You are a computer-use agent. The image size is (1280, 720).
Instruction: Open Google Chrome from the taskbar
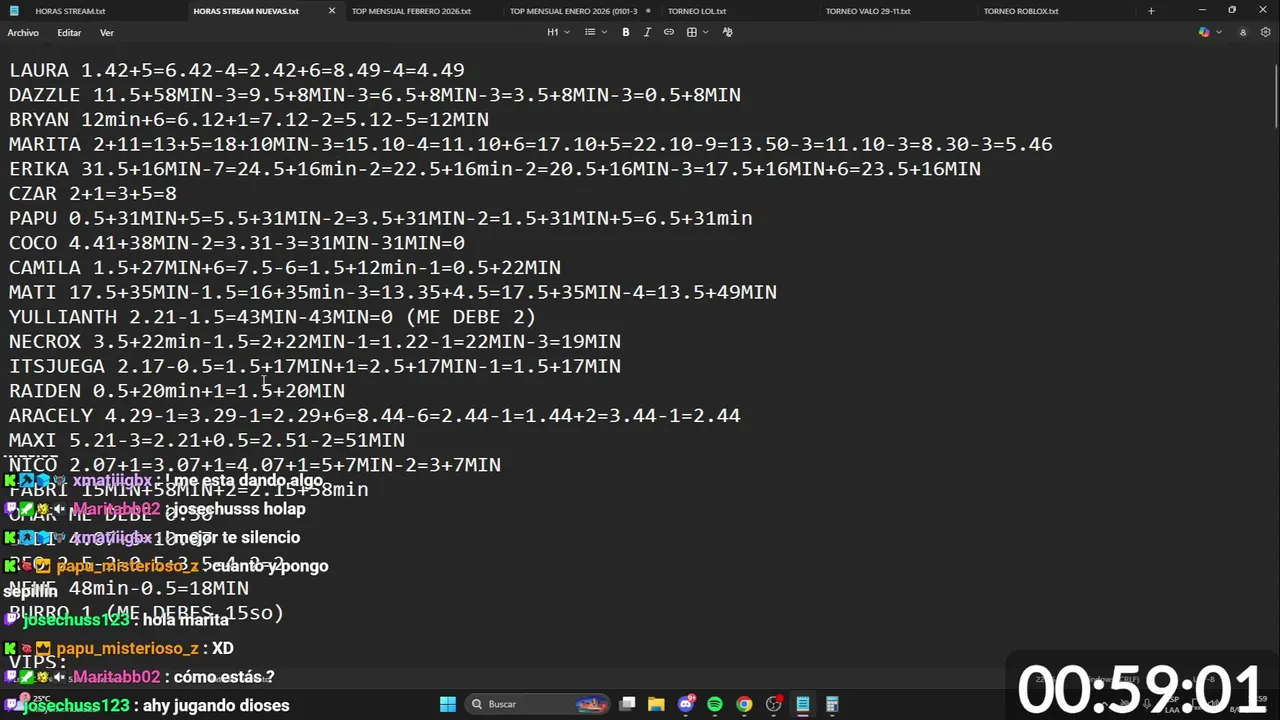coord(744,704)
